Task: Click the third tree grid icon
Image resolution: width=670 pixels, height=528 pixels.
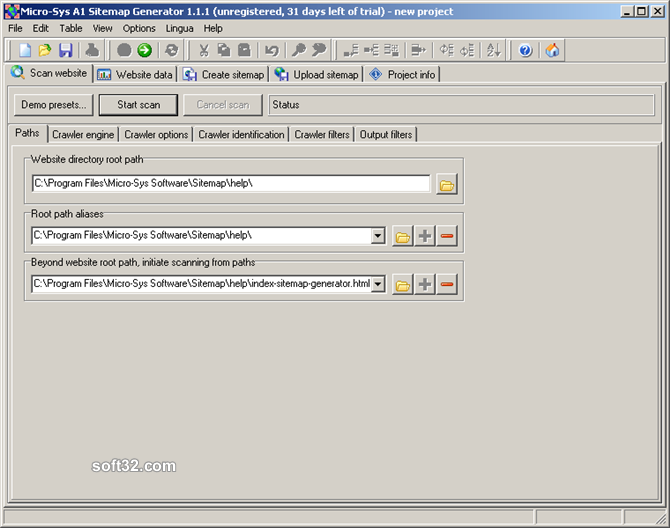Action: pyautogui.click(x=391, y=50)
